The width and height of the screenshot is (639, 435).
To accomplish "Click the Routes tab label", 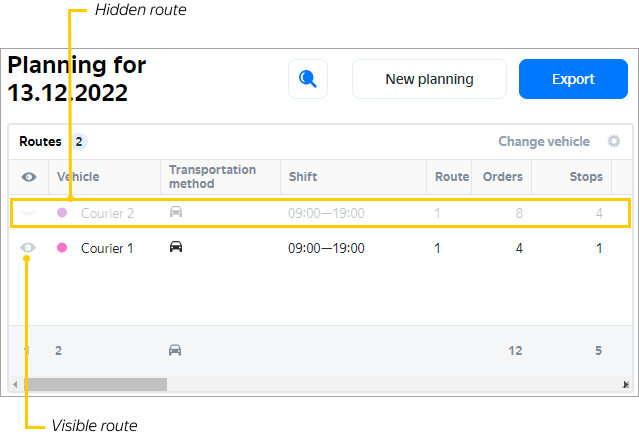I will [x=40, y=141].
